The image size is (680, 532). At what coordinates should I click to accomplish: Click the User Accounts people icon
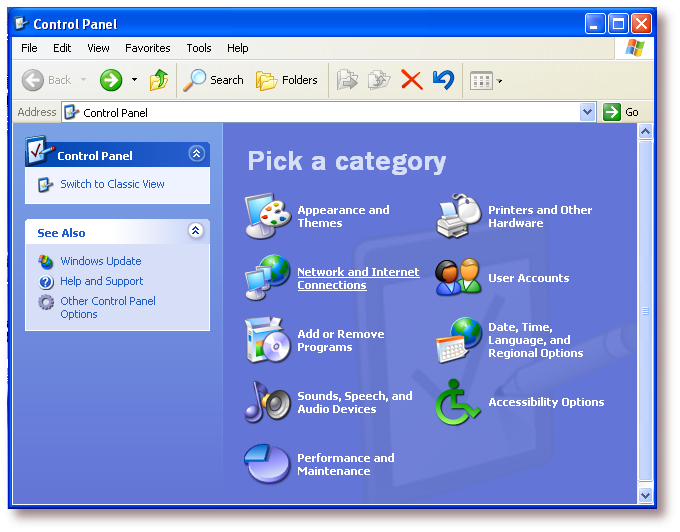[x=458, y=278]
